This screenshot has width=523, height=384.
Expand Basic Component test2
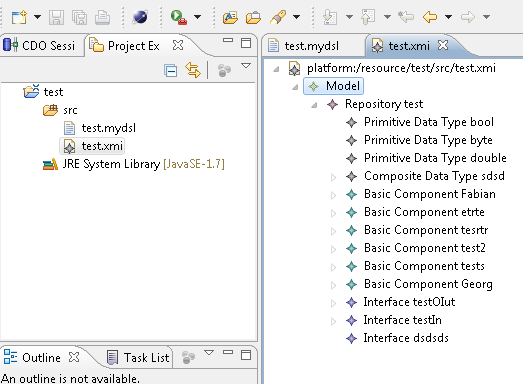coord(333,249)
